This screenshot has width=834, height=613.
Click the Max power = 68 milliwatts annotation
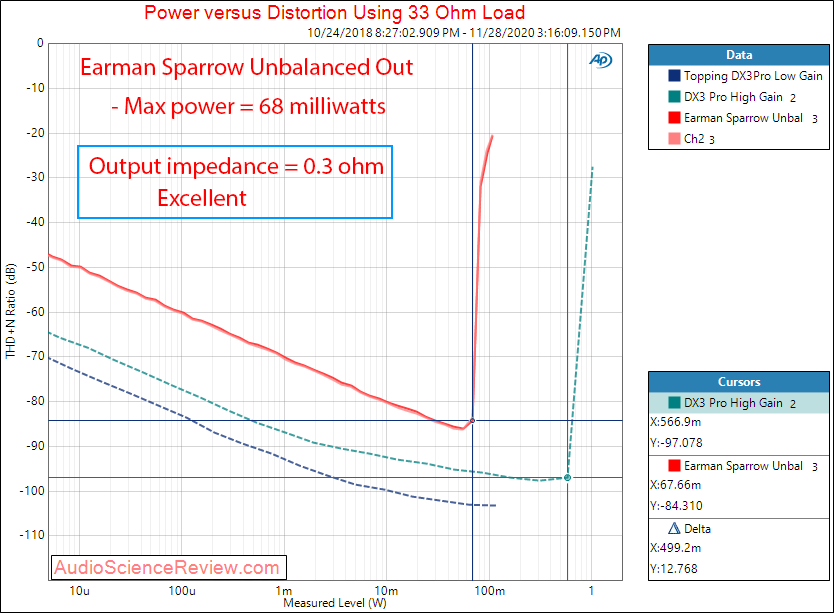click(x=248, y=106)
